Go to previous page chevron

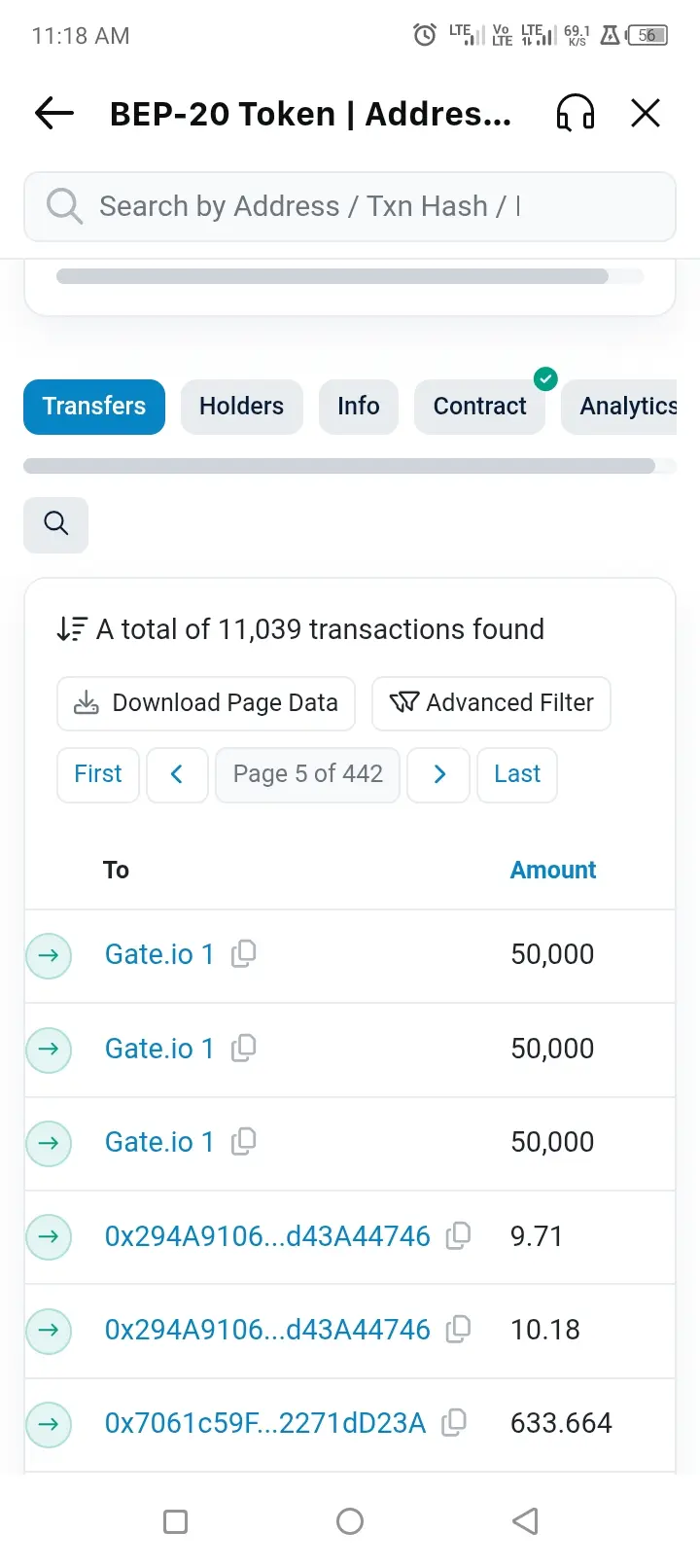pyautogui.click(x=177, y=774)
